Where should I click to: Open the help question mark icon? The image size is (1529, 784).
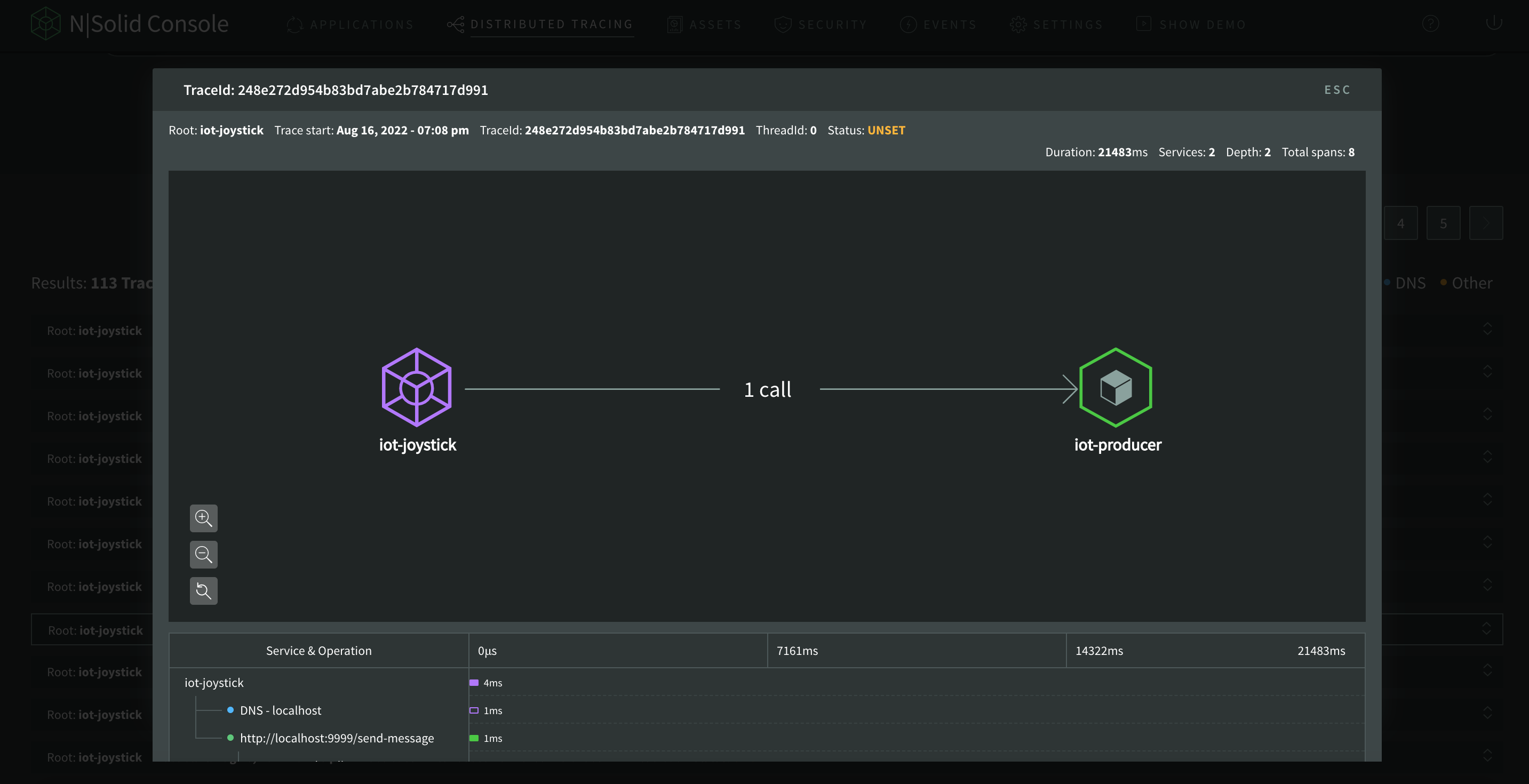pyautogui.click(x=1430, y=24)
